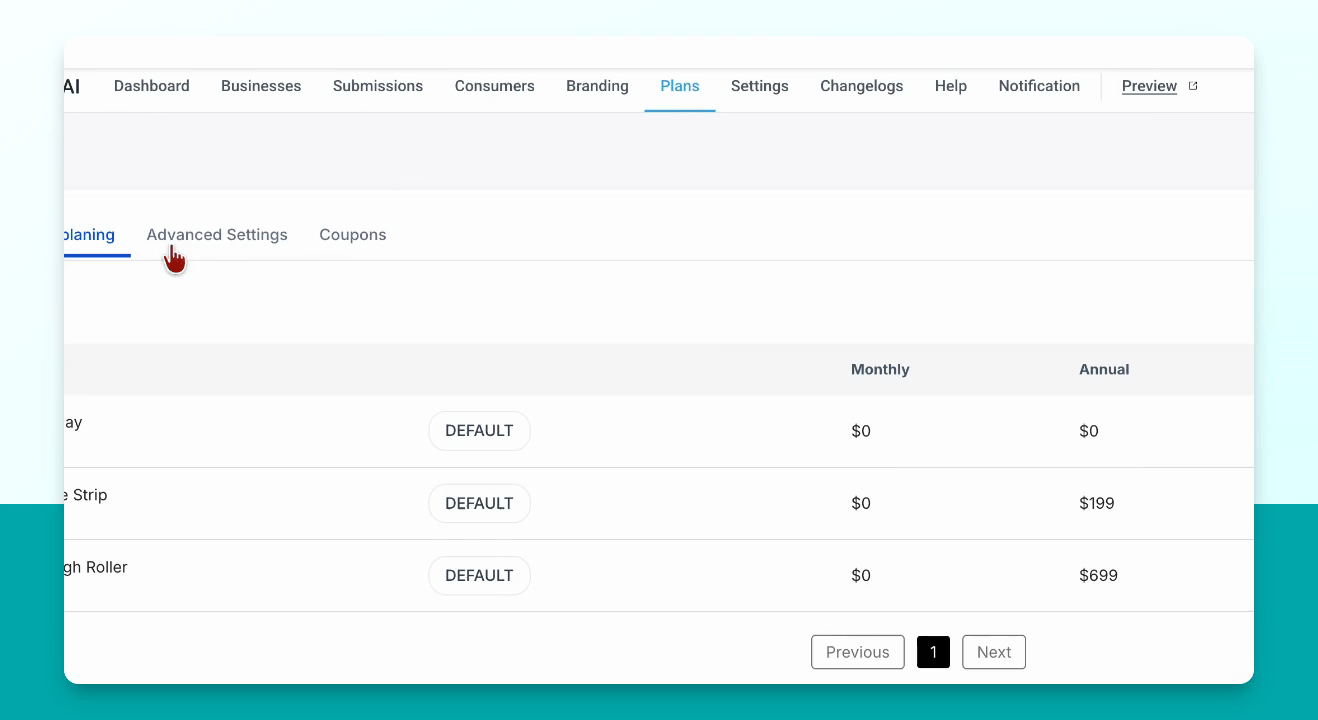Click the Previous pagination button

(858, 652)
